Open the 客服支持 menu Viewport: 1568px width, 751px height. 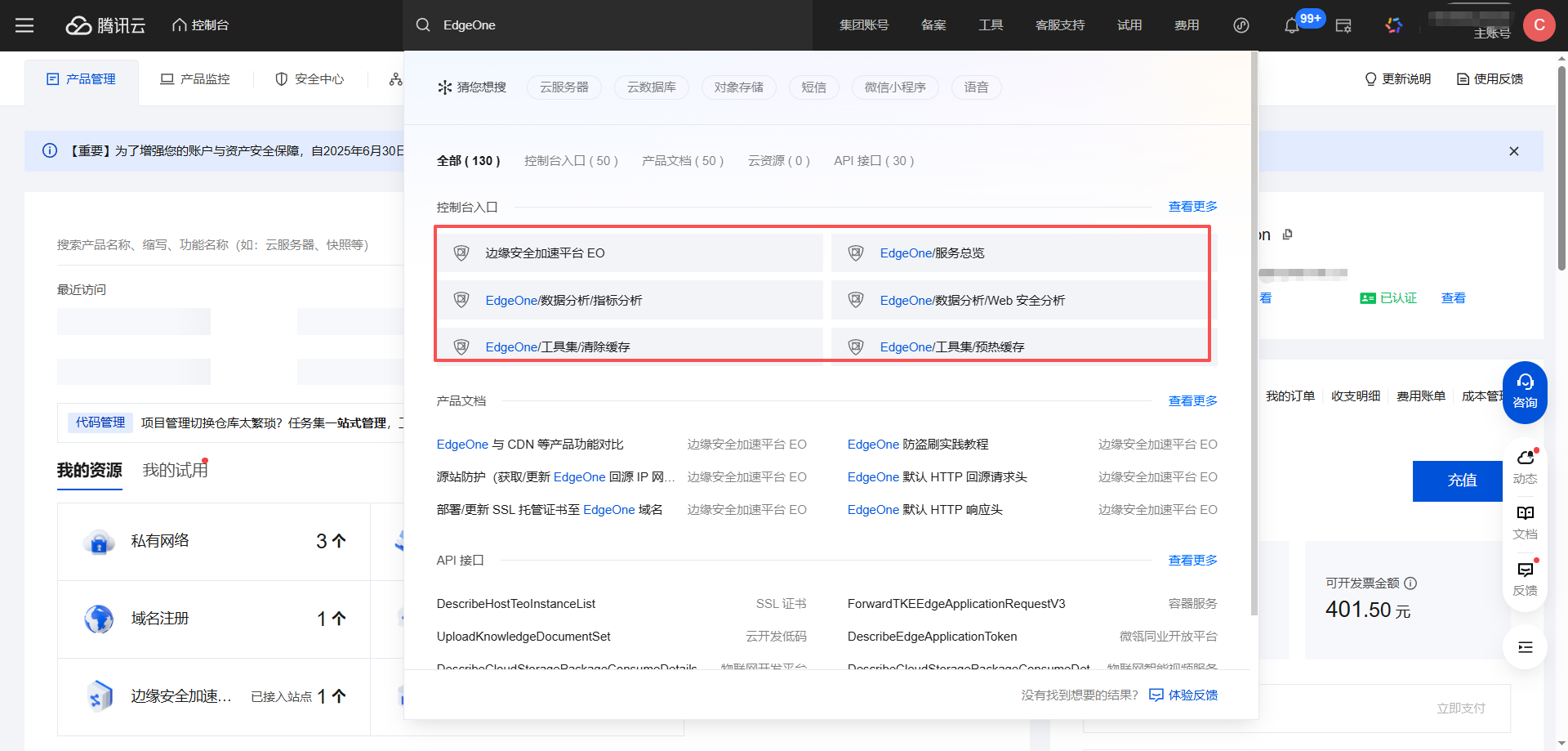1060,25
